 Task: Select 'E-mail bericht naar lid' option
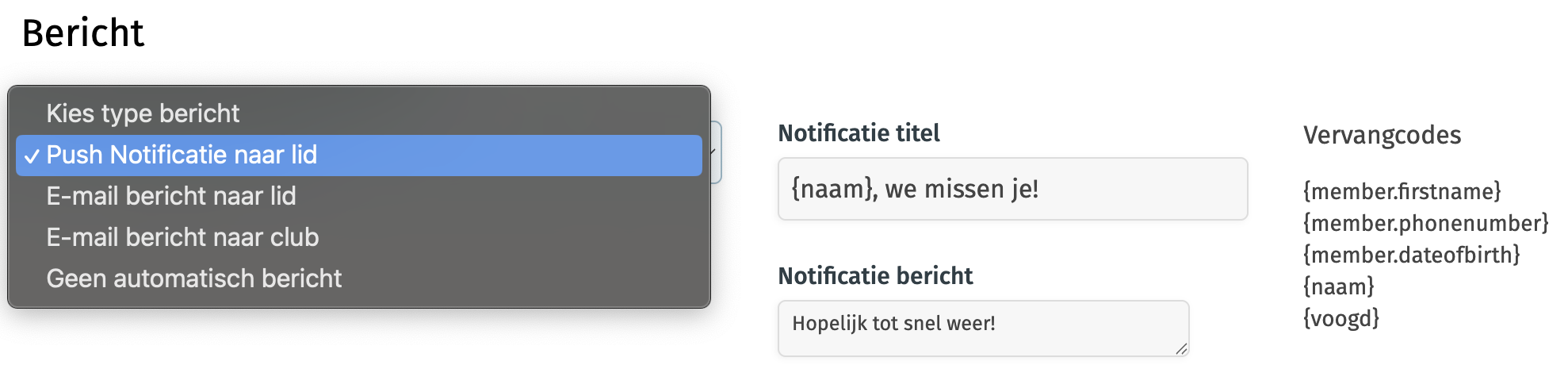pos(171,196)
